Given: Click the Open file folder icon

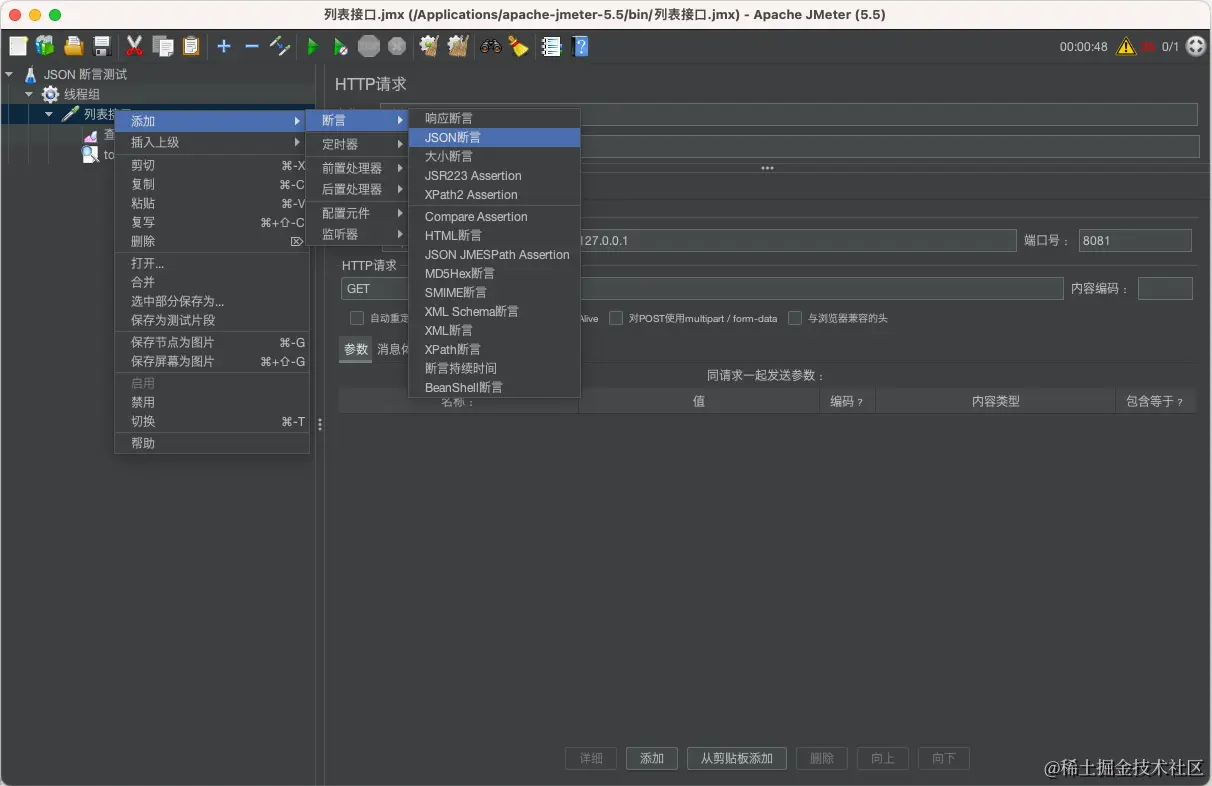Looking at the screenshot, I should point(73,46).
